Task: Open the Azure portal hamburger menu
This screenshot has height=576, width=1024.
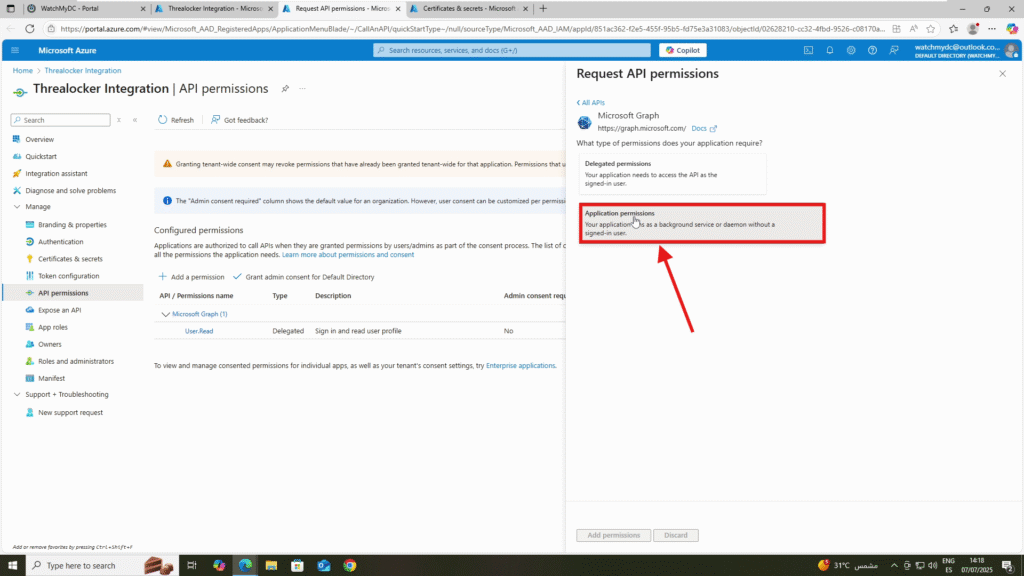Action: [15, 50]
